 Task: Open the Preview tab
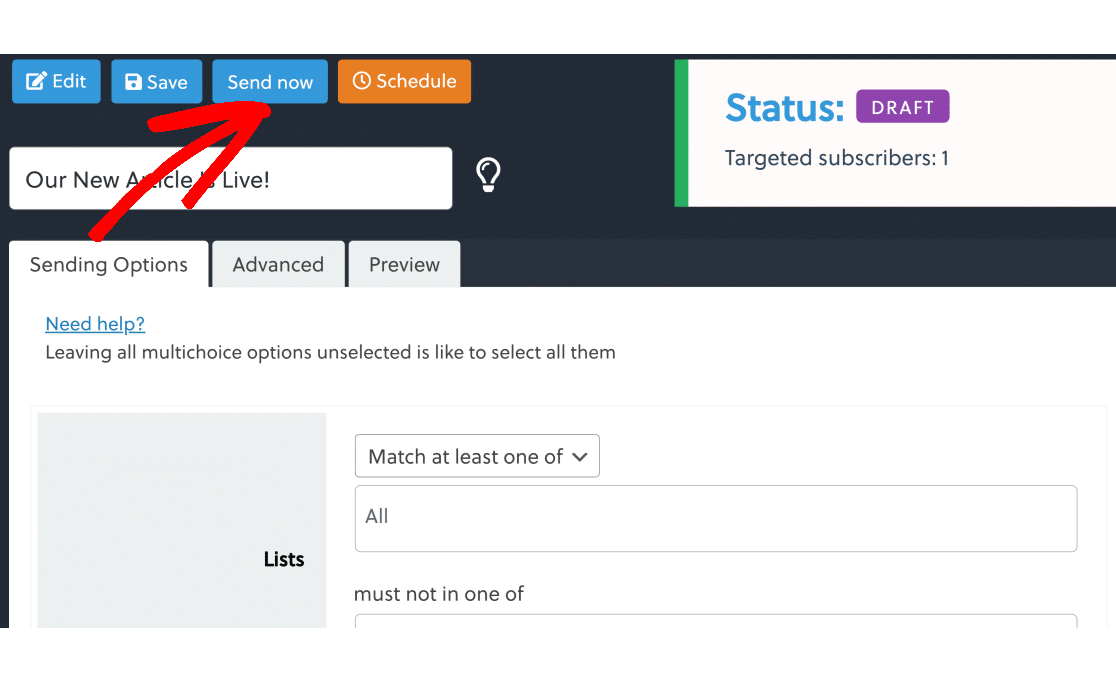point(404,265)
